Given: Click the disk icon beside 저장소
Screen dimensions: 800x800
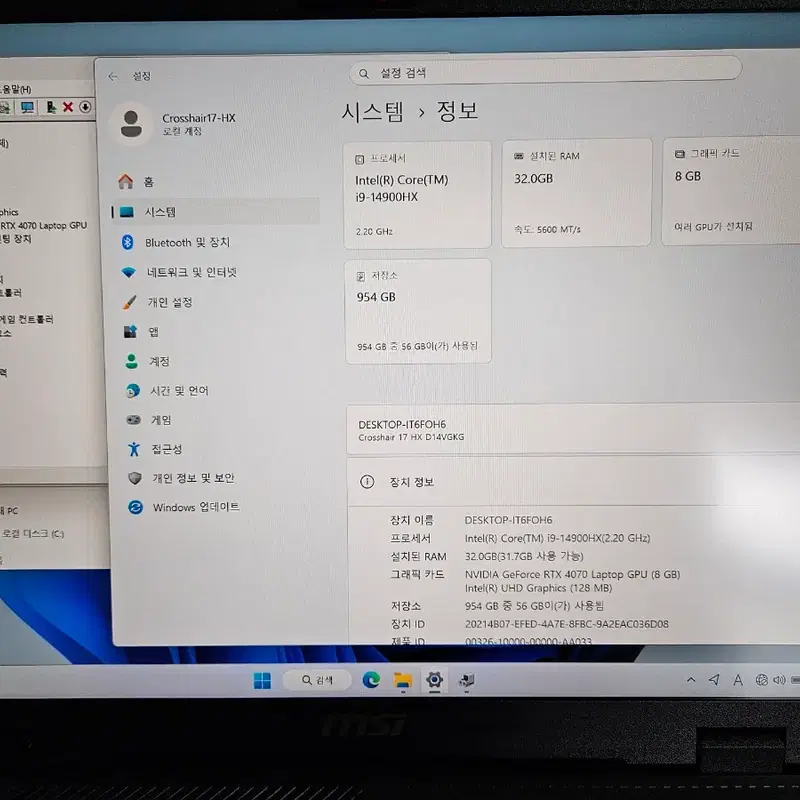Looking at the screenshot, I should pos(361,277).
